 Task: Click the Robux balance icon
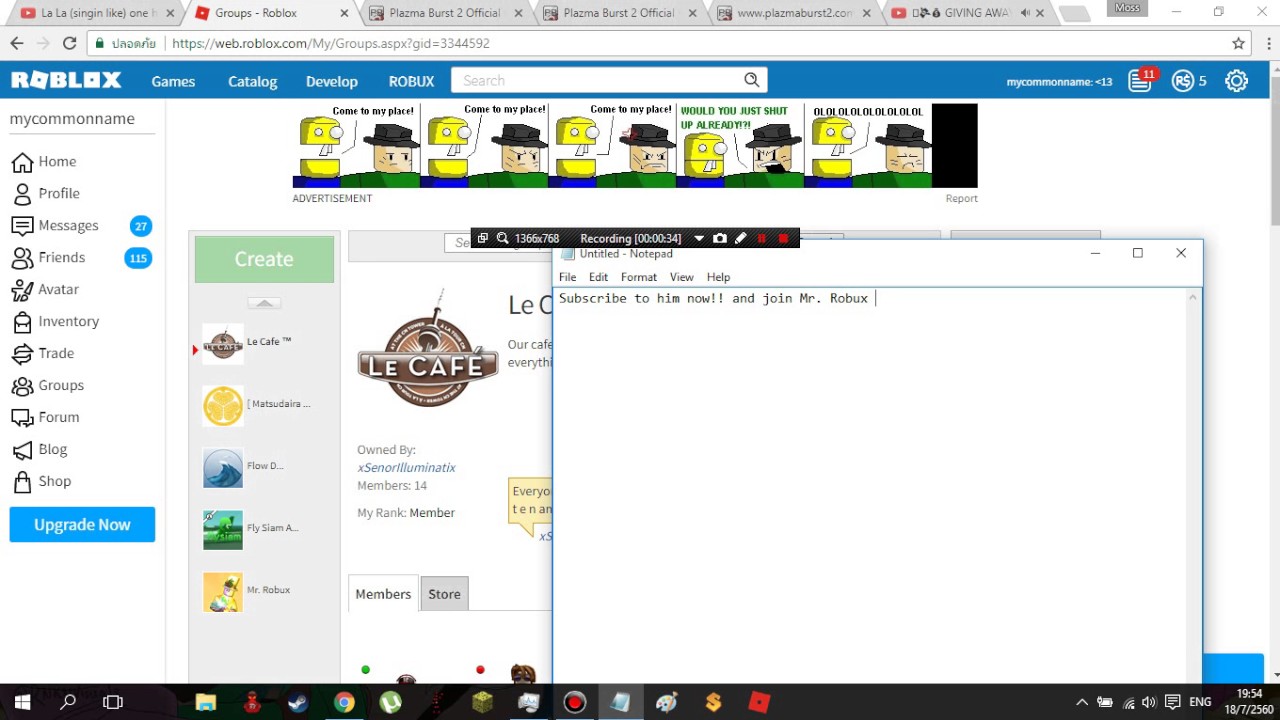pos(1183,81)
